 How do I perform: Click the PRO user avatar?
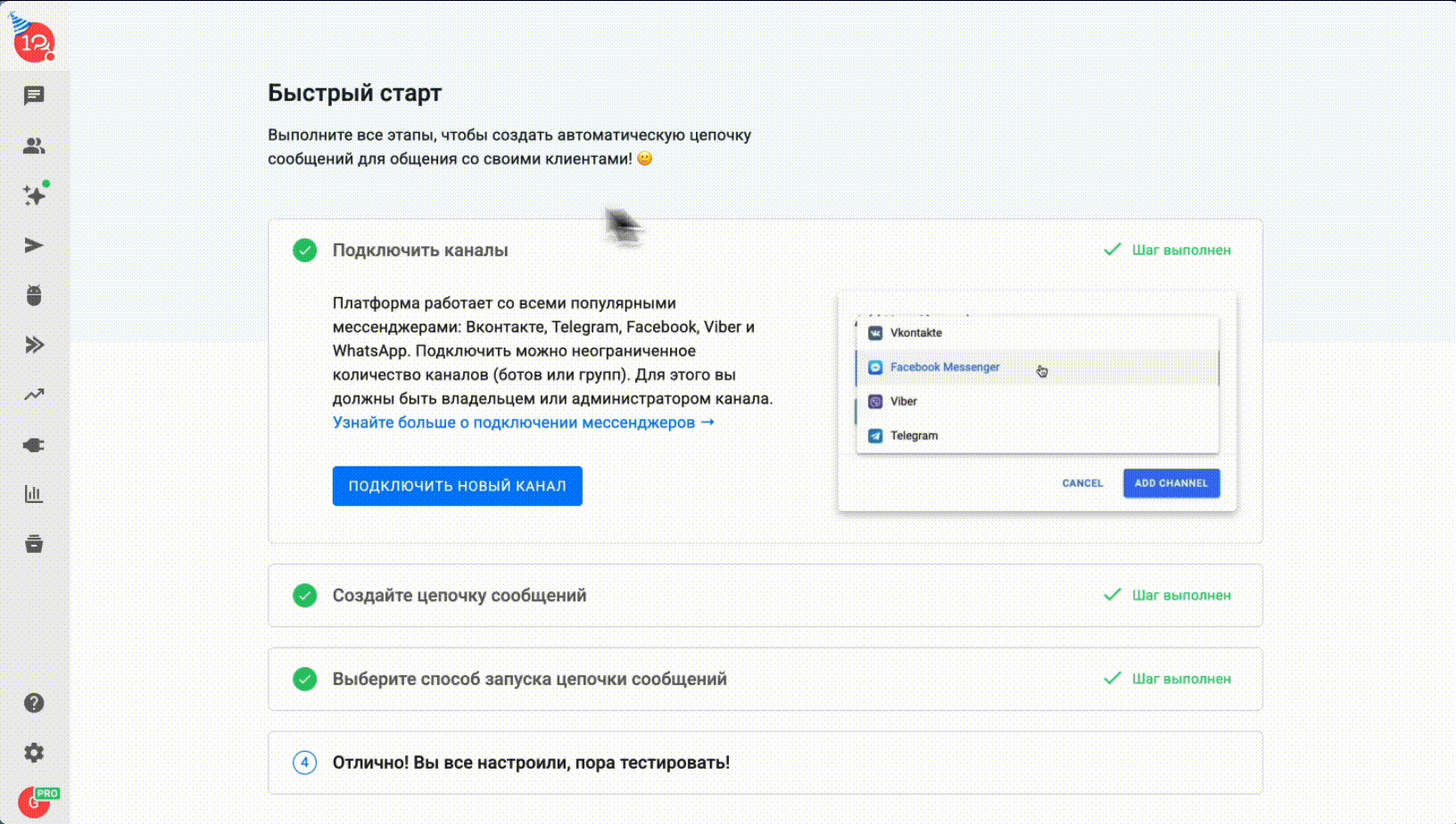tap(36, 802)
